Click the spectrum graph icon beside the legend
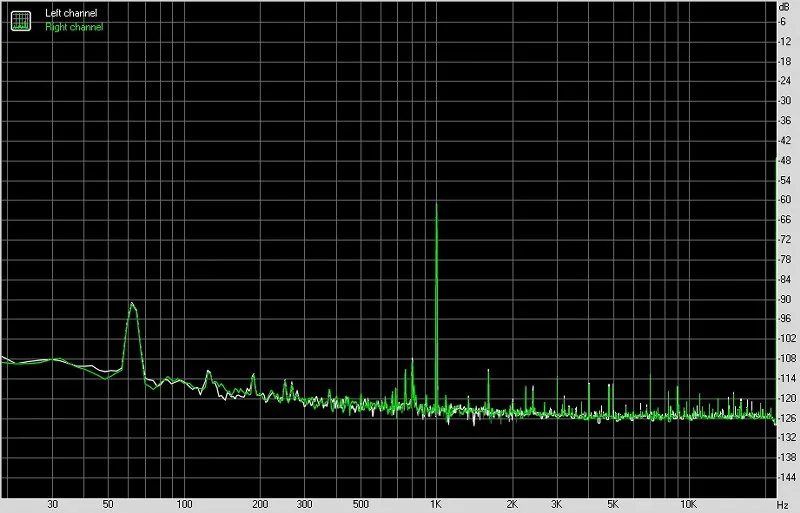The width and height of the screenshot is (800, 513). tap(21, 20)
